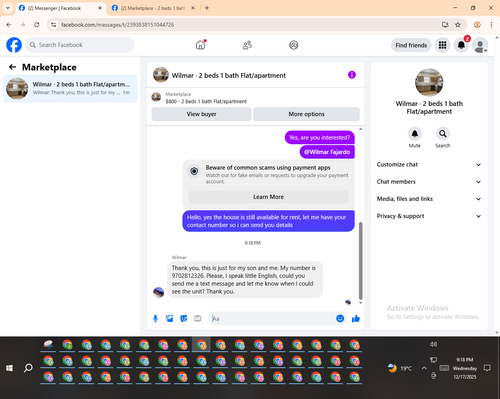Go back using the Marketplace arrow
Image resolution: width=500 pixels, height=399 pixels.
click(x=12, y=67)
